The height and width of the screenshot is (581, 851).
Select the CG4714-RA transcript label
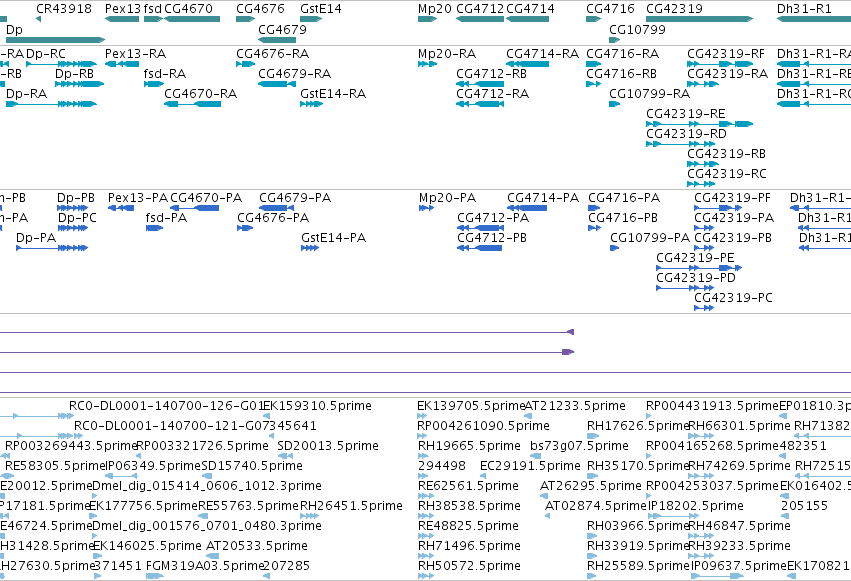point(542,54)
